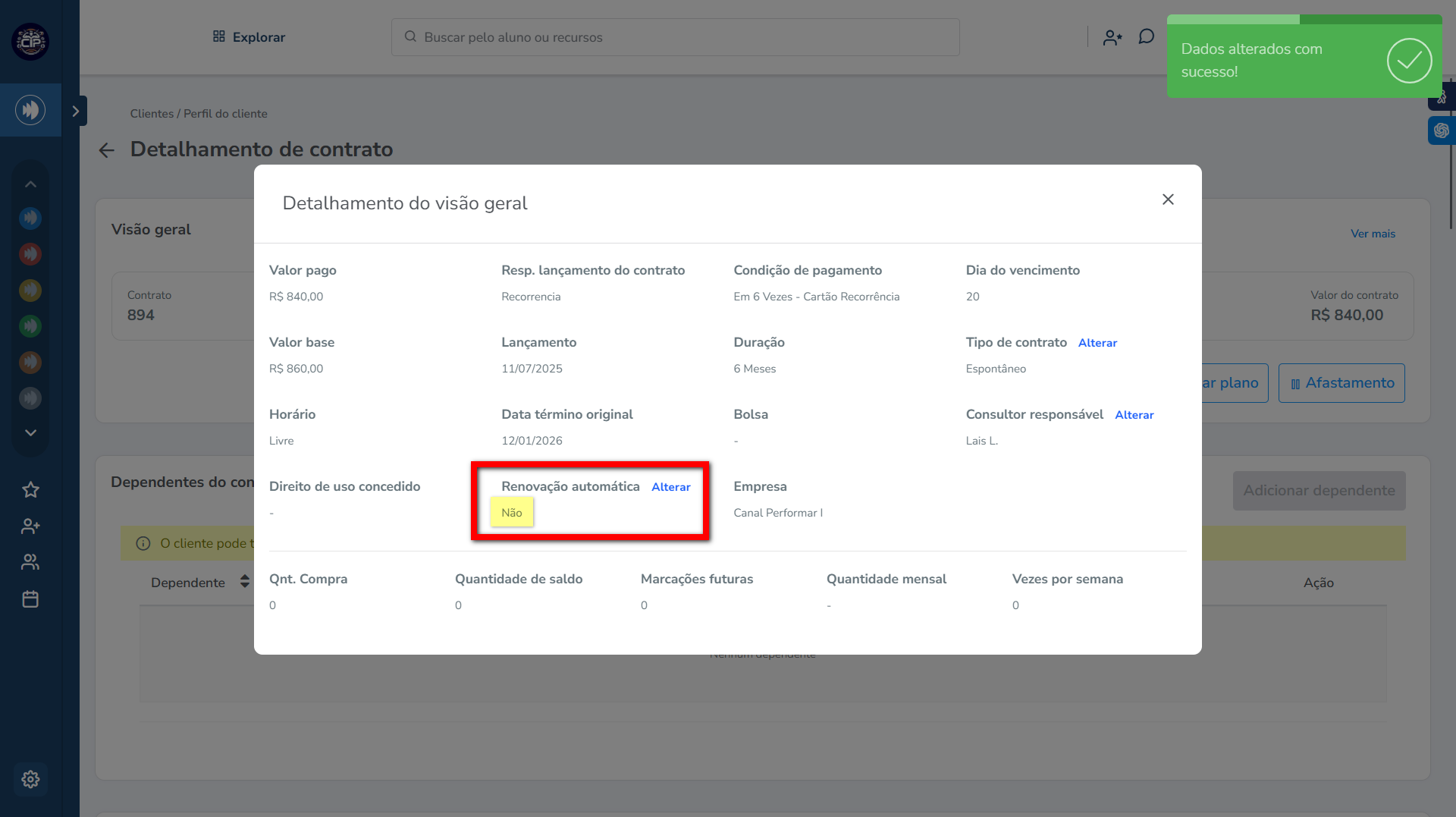Screen dimensions: 1456x817
Task: Expand the sidebar with the chevron arrow
Action: point(76,111)
